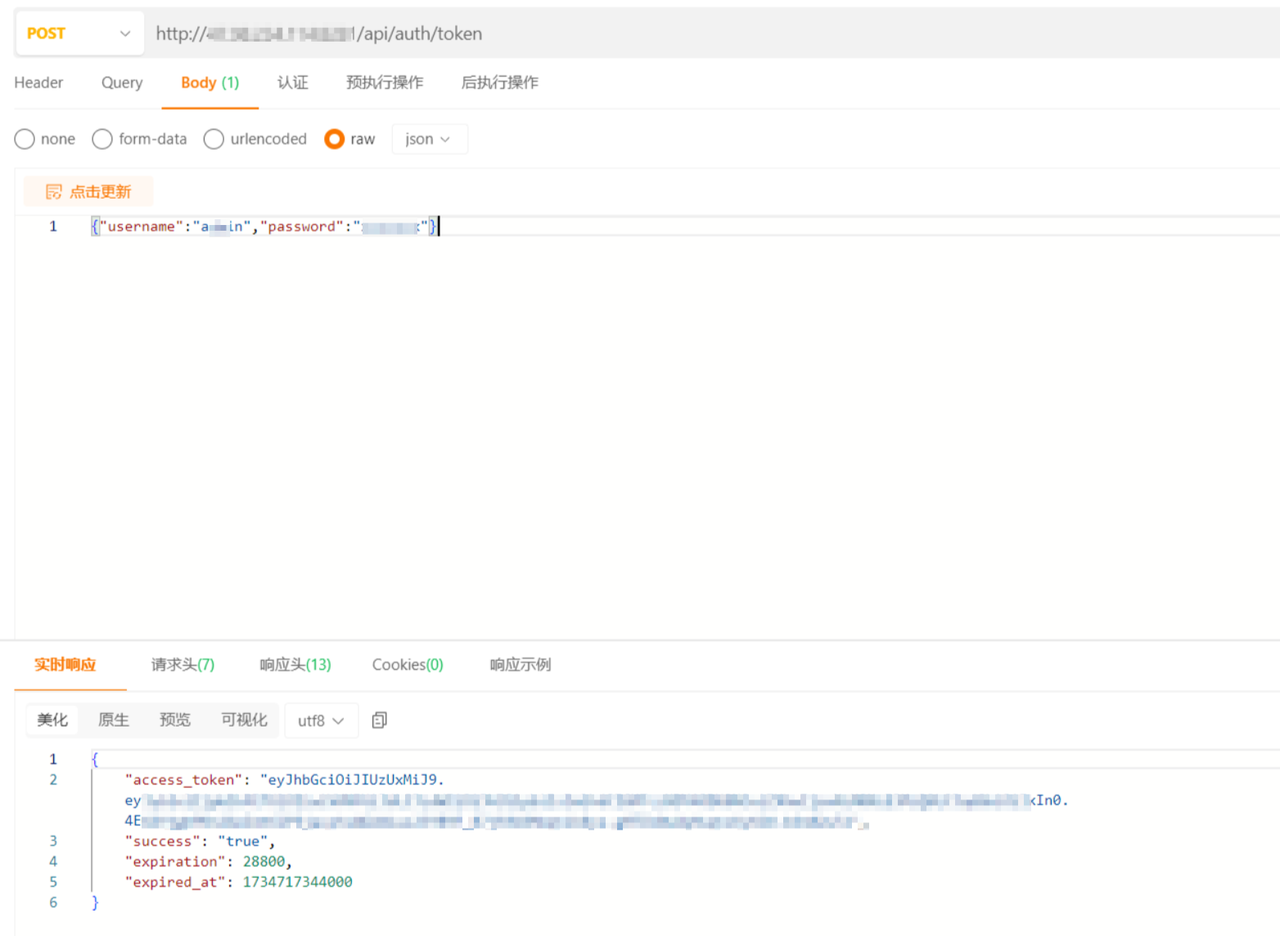The height and width of the screenshot is (936, 1280).
Task: Show the 请求头 response tab
Action: 183,665
